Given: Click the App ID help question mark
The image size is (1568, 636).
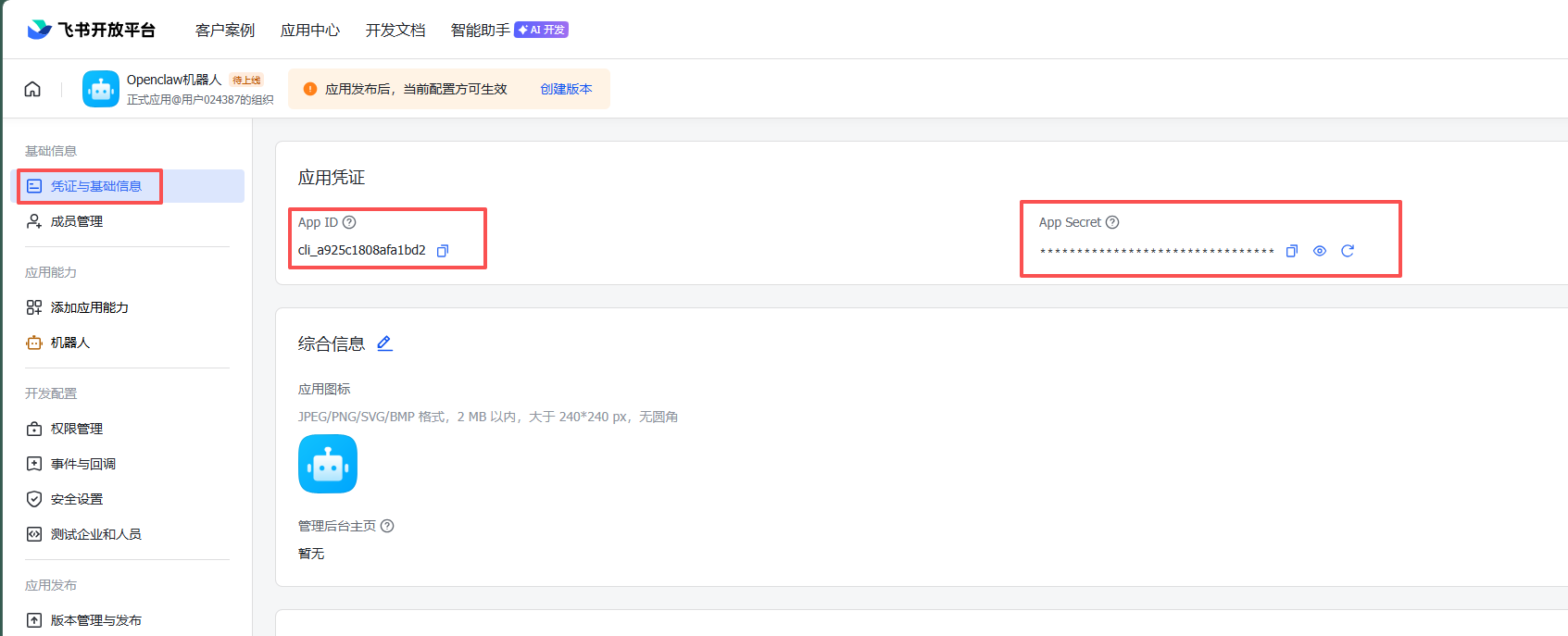Looking at the screenshot, I should click(349, 222).
